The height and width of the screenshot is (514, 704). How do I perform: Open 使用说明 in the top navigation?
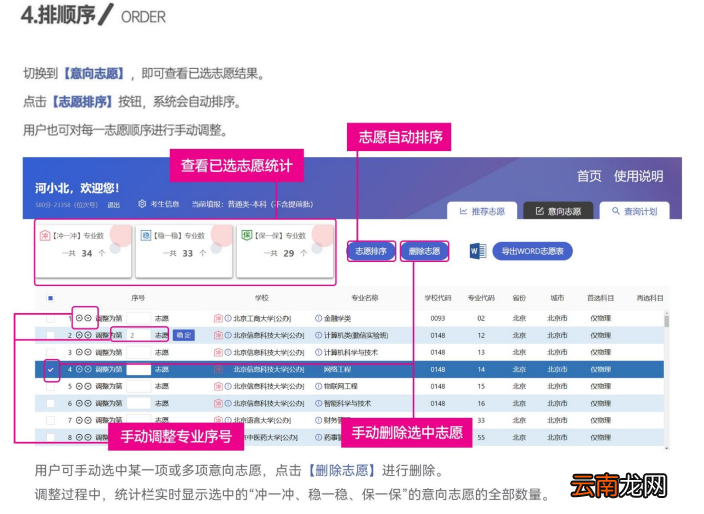(638, 176)
